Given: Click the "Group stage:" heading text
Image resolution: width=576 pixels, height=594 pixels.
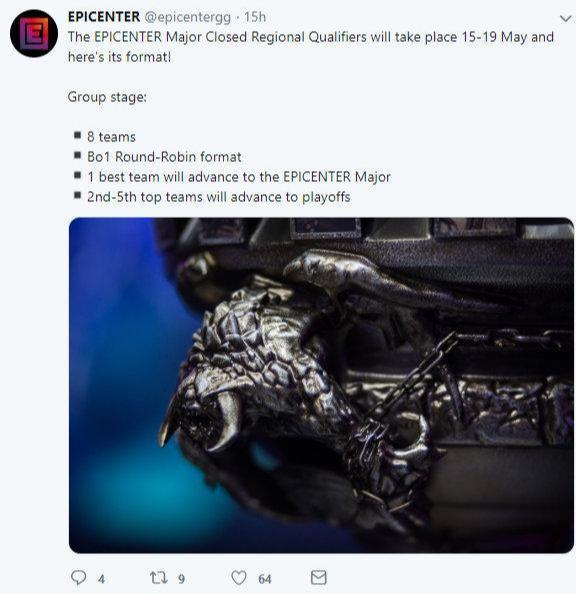Looking at the screenshot, I should pyautogui.click(x=107, y=97).
